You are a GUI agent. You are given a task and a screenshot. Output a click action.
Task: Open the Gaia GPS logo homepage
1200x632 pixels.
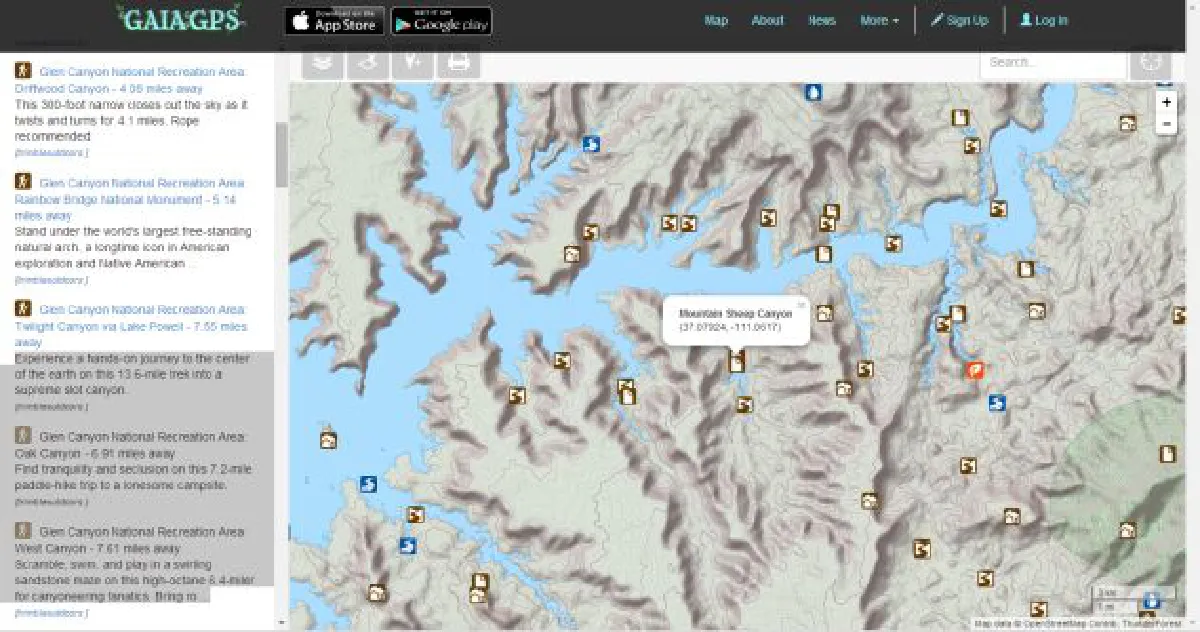point(179,19)
